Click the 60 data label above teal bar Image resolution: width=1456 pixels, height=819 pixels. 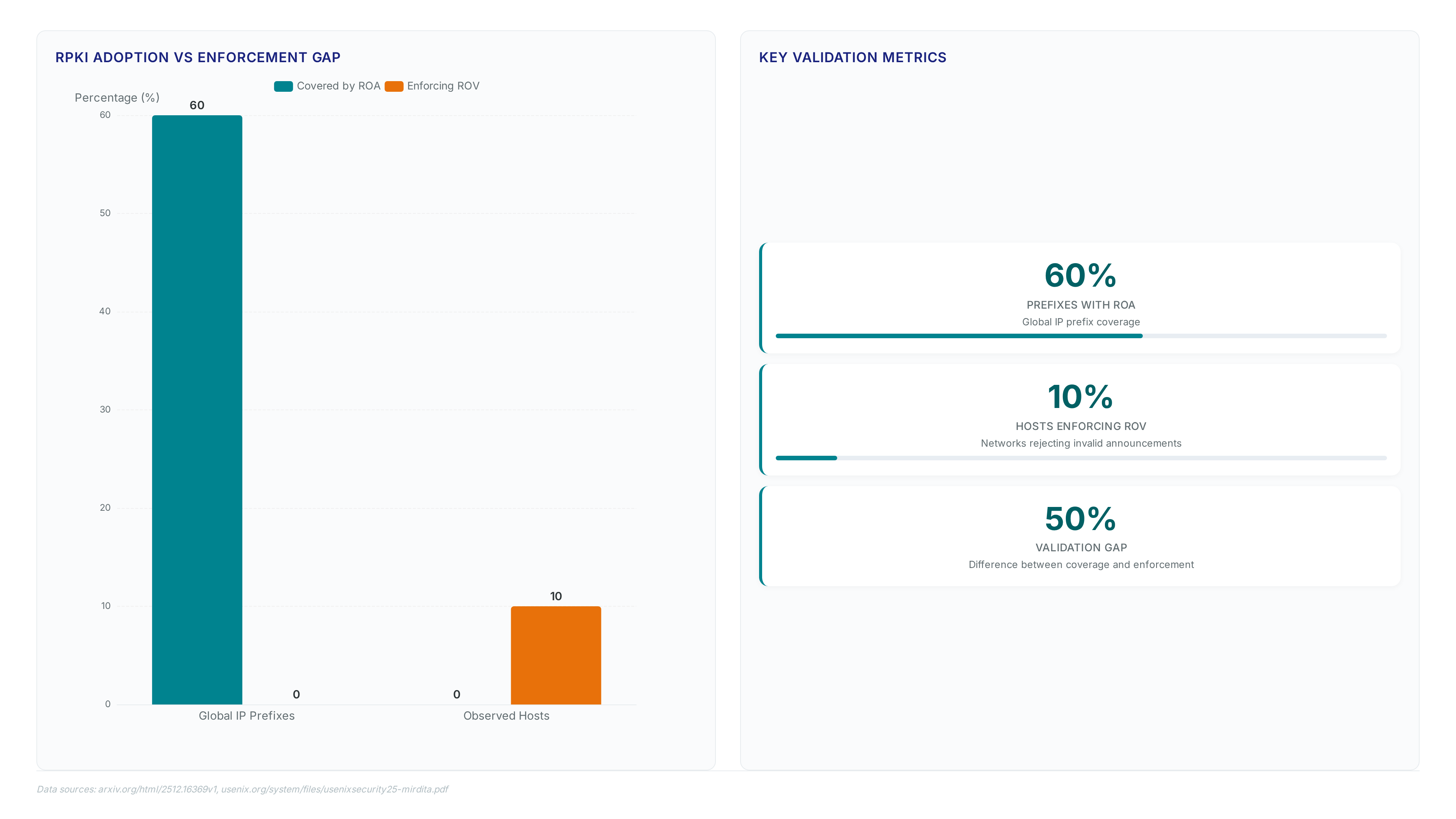197,105
